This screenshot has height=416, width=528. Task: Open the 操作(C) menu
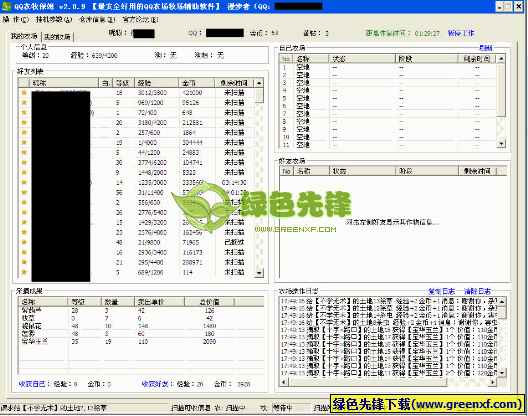(16, 20)
